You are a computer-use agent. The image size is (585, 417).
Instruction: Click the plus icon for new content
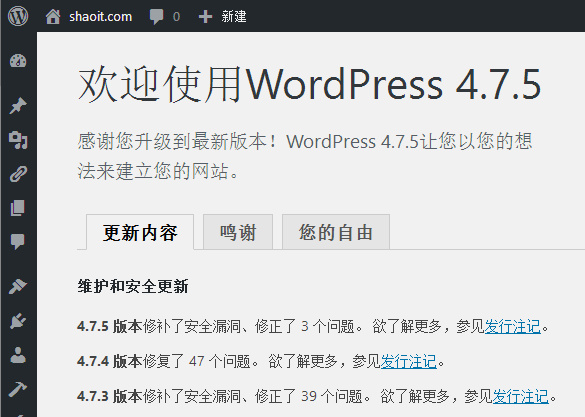(x=205, y=17)
